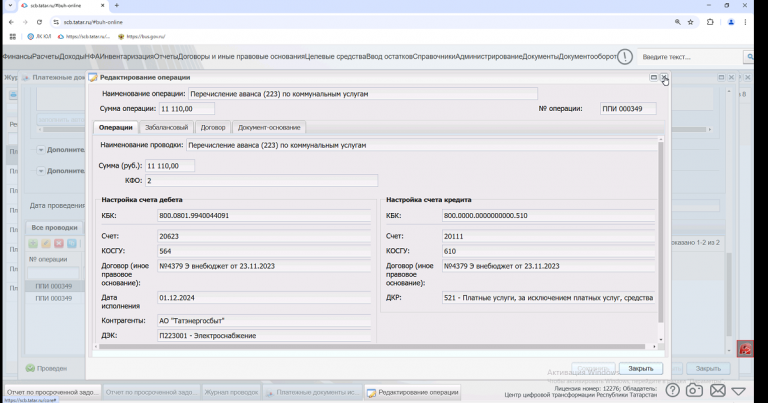The width and height of the screenshot is (768, 403).
Task: Click the printer icon in the background window toolbar
Action: point(13,95)
